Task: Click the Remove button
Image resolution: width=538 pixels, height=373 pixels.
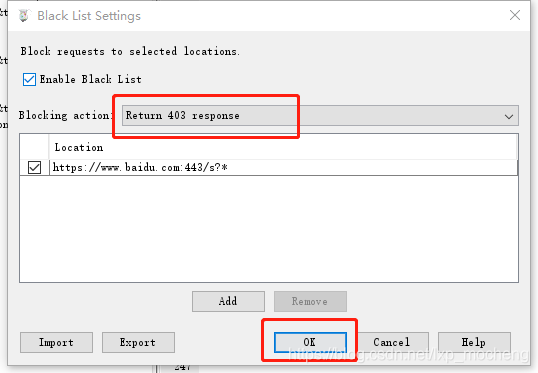Action: (x=310, y=301)
